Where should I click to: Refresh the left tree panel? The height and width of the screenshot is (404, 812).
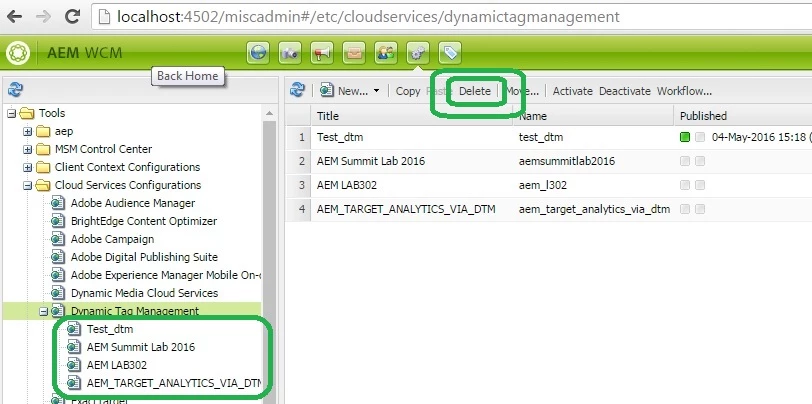pyautogui.click(x=15, y=90)
